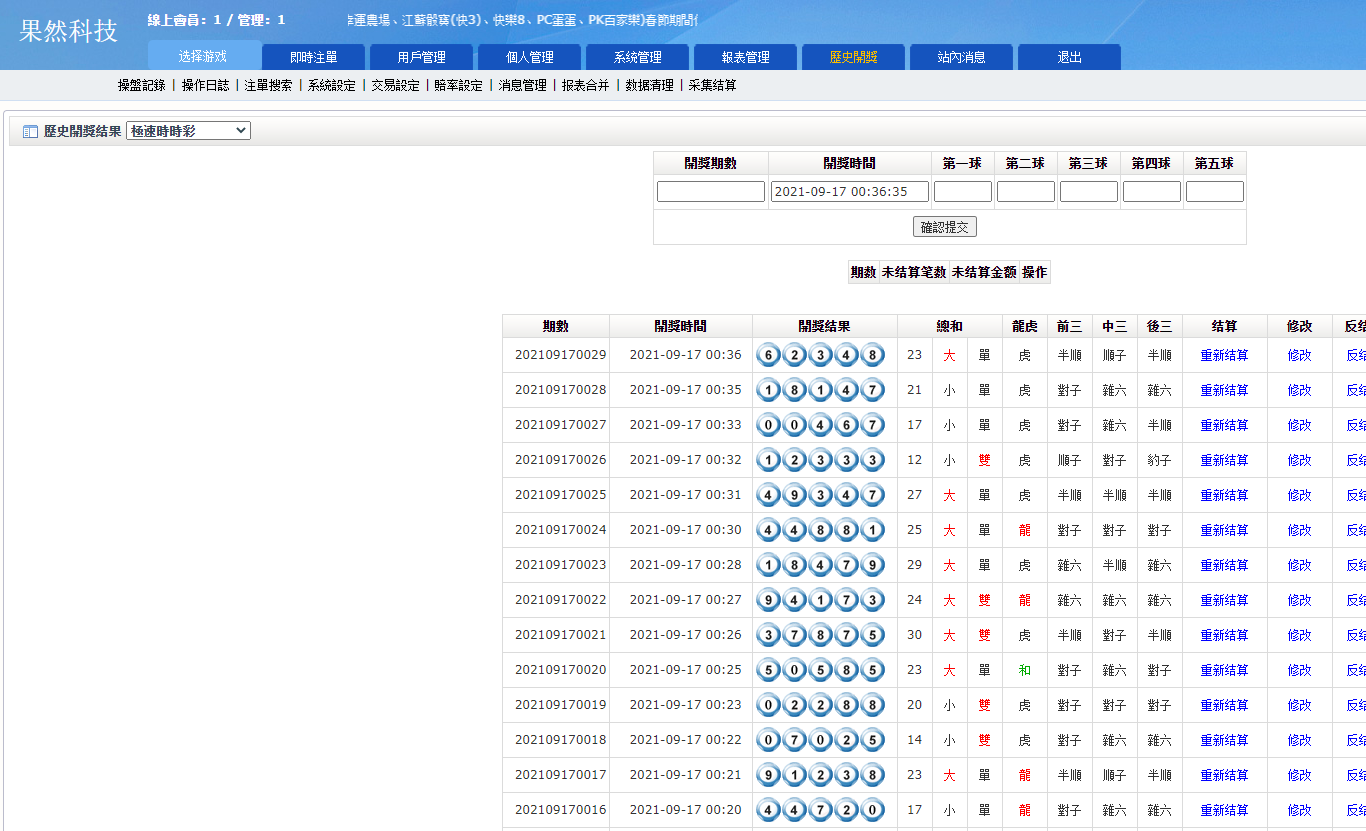1366x831 pixels.
Task: Open 交易設定 transaction settings
Action: [394, 86]
